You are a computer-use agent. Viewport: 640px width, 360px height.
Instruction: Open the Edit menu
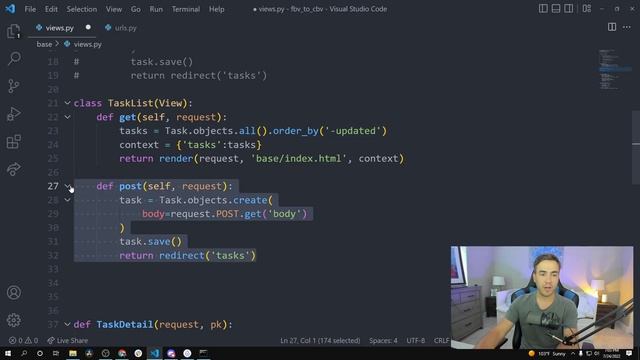[x=51, y=9]
